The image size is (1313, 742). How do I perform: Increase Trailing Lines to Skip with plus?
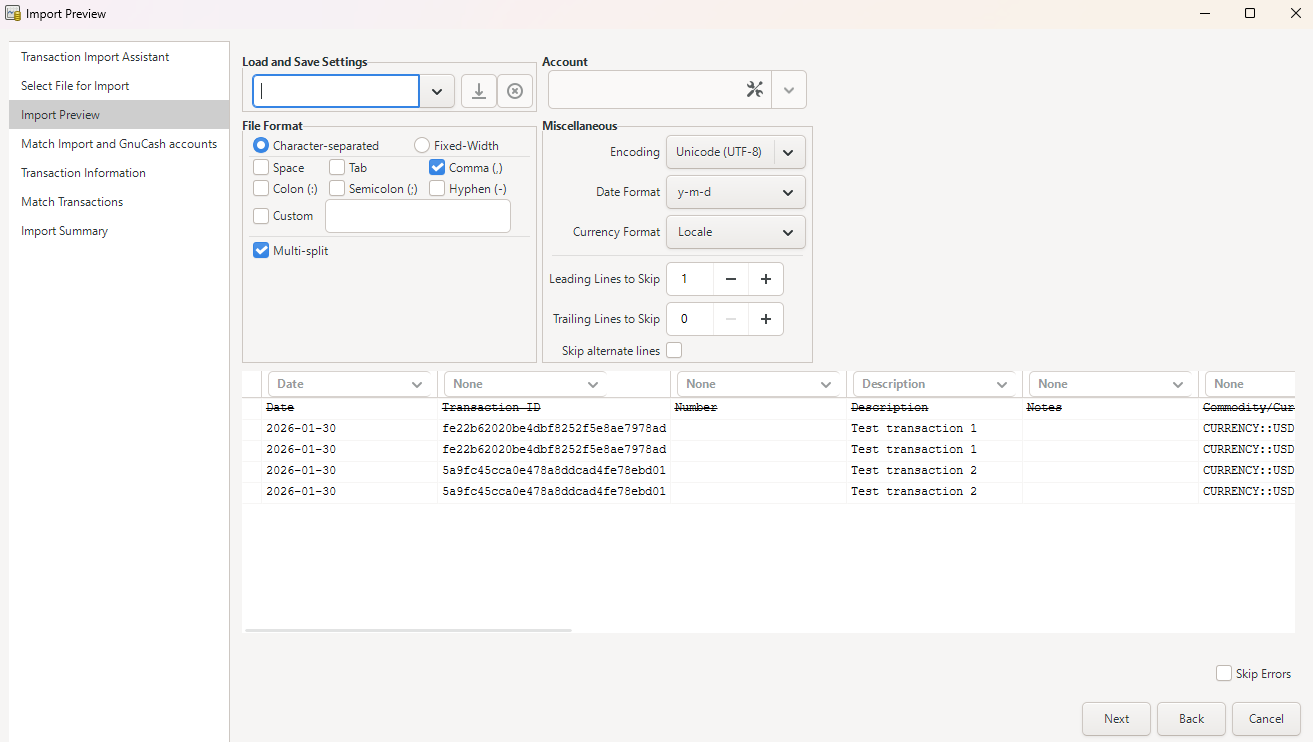point(766,319)
